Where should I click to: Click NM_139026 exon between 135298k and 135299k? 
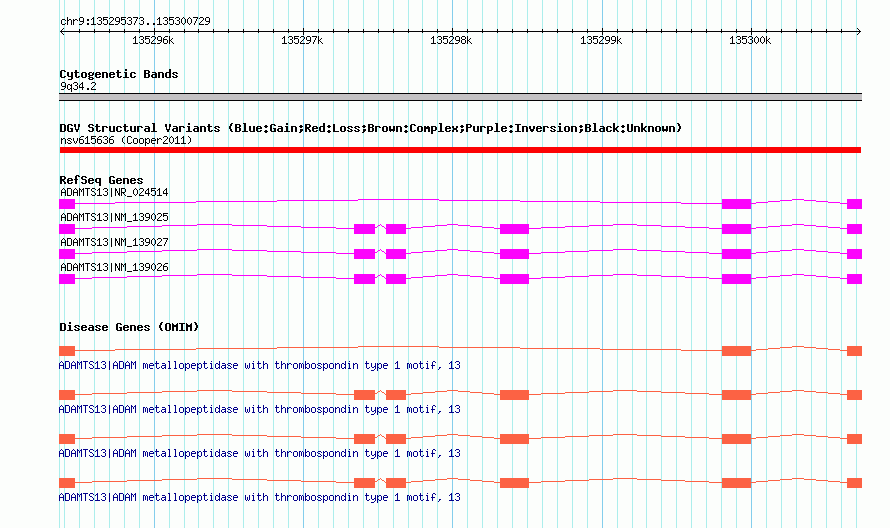[514, 279]
